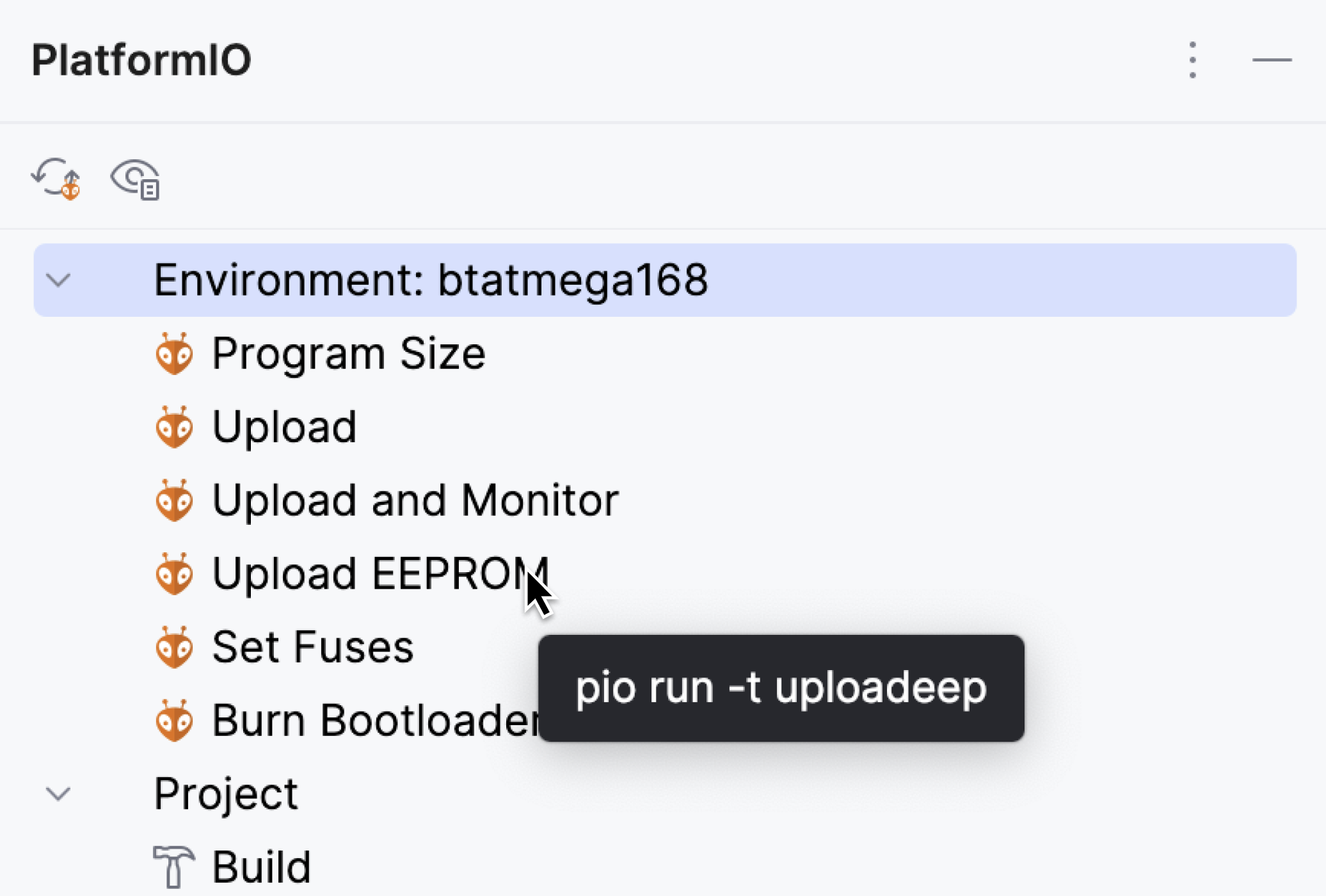Refresh PlatformIO project targets

click(56, 180)
